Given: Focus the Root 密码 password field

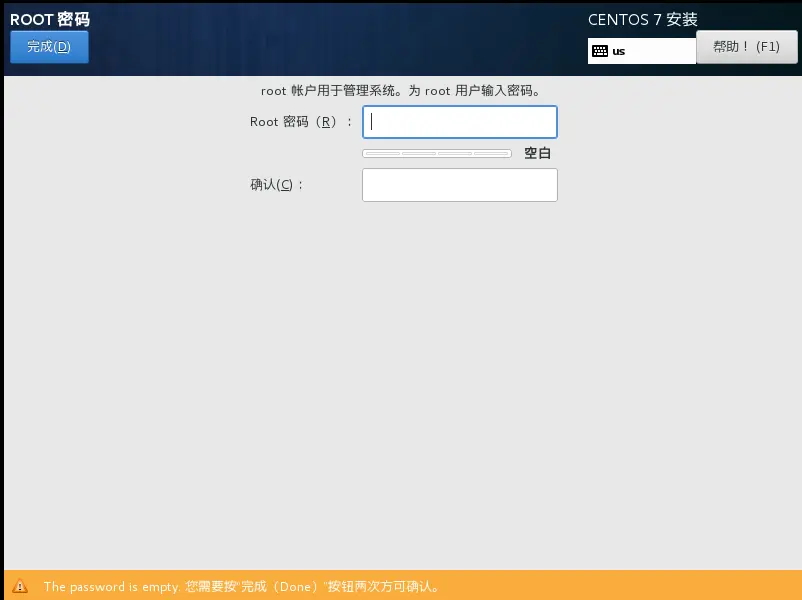Looking at the screenshot, I should coord(459,122).
